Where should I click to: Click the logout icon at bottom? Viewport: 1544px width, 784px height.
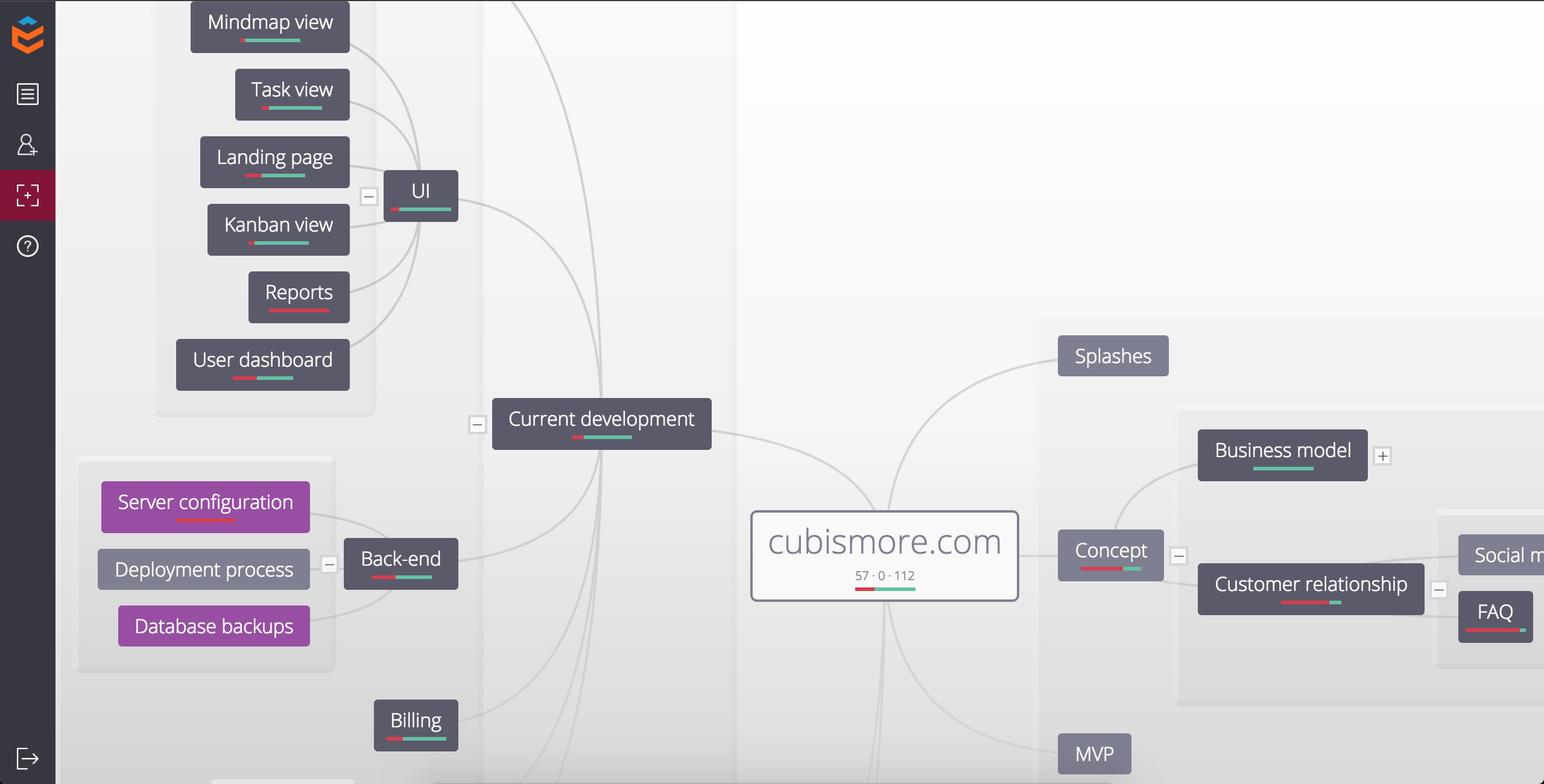pyautogui.click(x=28, y=758)
